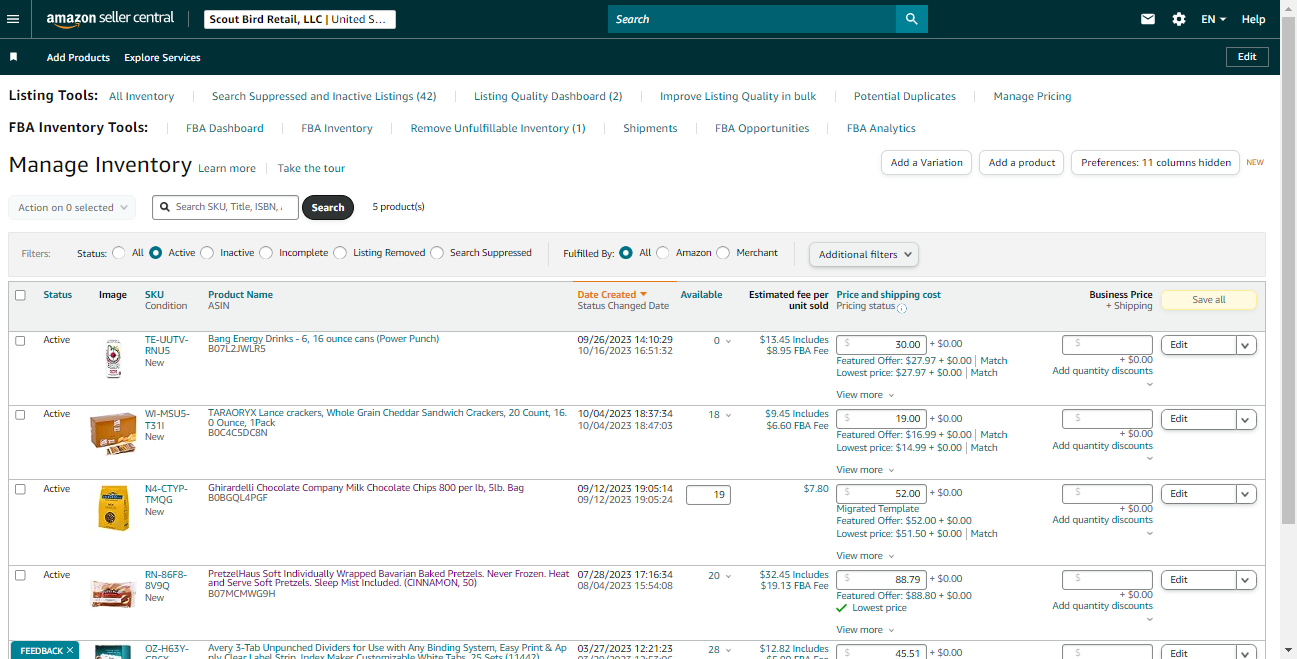Viewport: 1297px width, 659px height.
Task: Open Edit dropdown arrow for PretzelHaus row
Action: pyautogui.click(x=1246, y=580)
